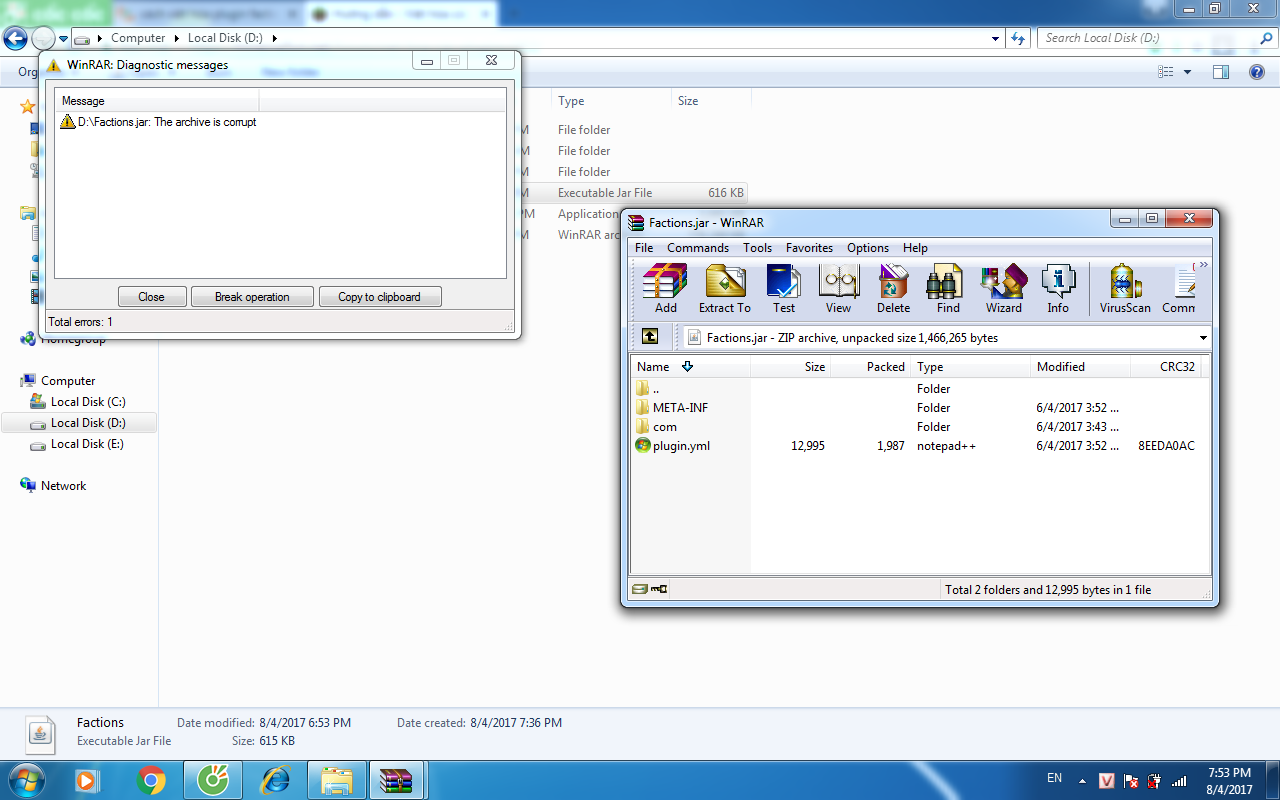Toggle the Explorer preview pane icon
Screen dimensions: 1280x800
1220,72
